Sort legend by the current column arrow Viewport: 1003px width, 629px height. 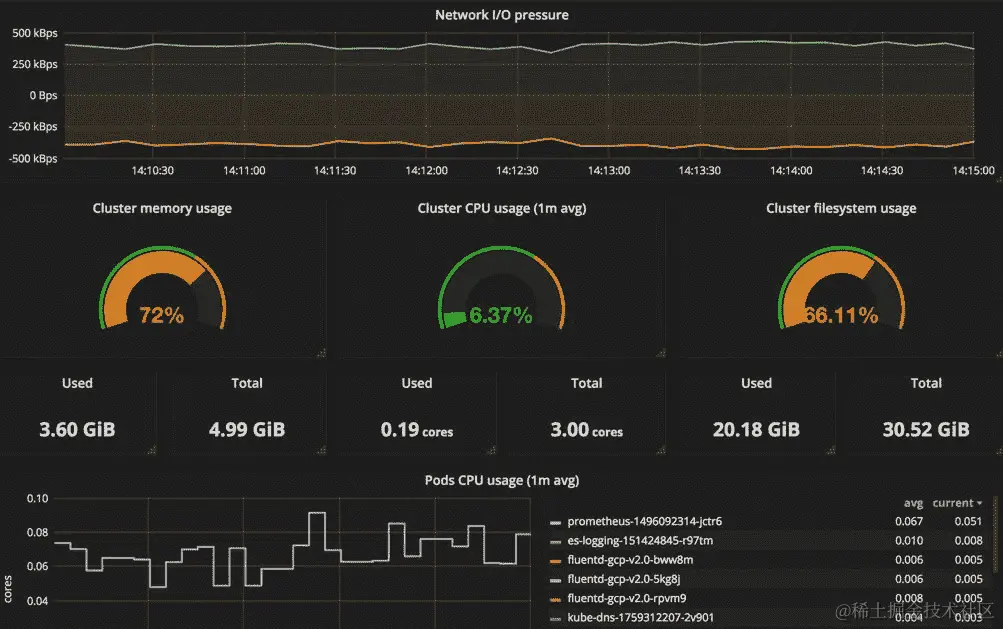pyautogui.click(x=979, y=503)
